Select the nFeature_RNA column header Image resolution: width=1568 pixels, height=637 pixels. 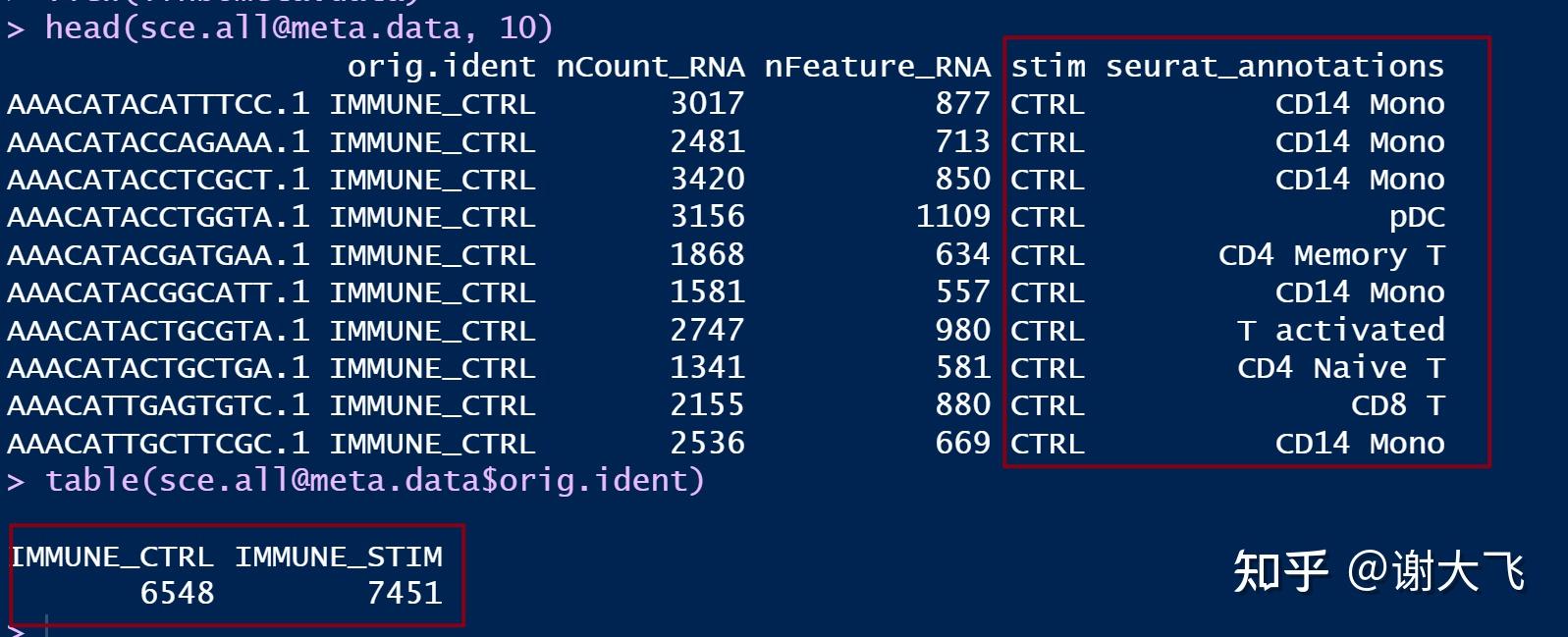[x=877, y=67]
